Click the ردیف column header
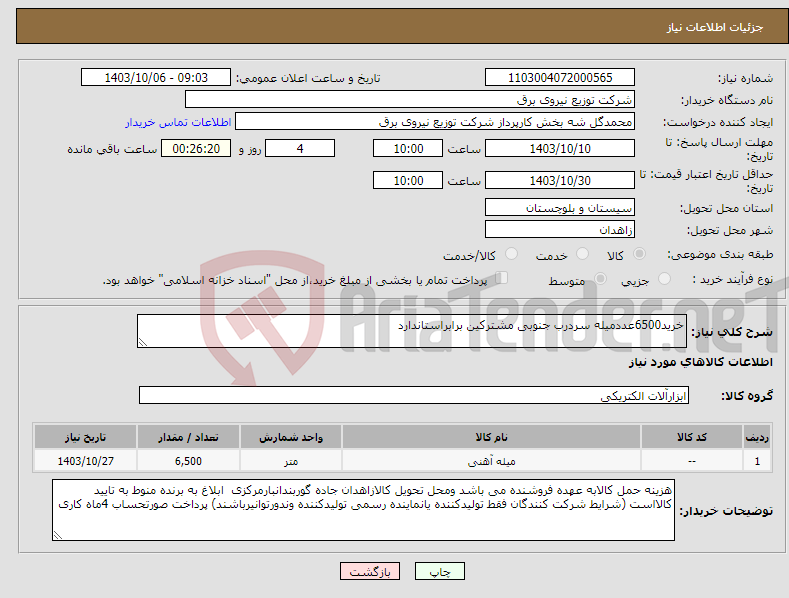Image resolution: width=789 pixels, height=598 pixels. (757, 437)
